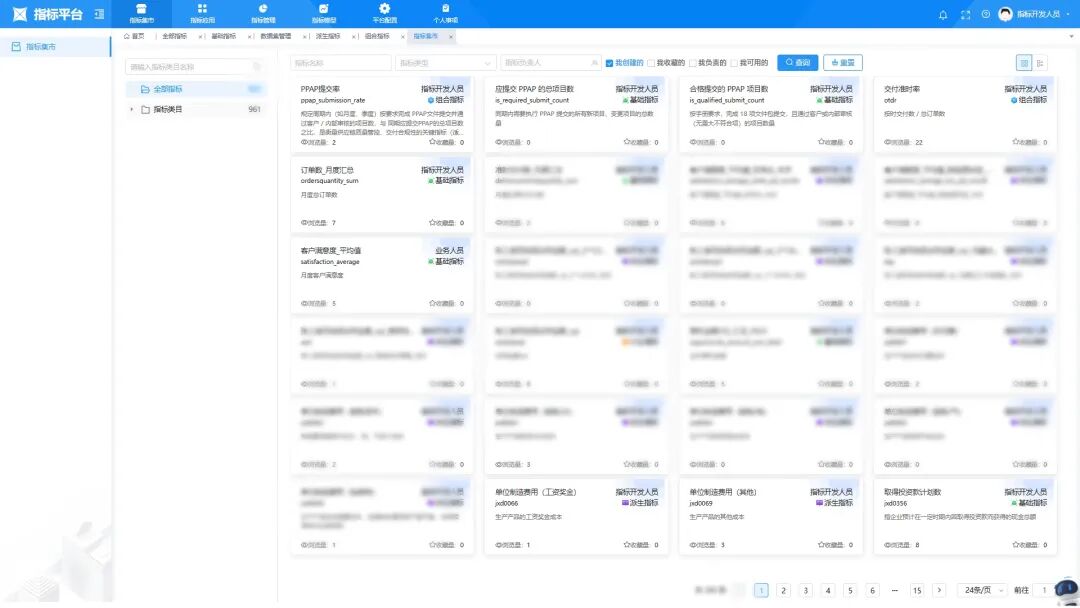The width and height of the screenshot is (1080, 608).
Task: Click the fullscreen icon in header
Action: point(965,15)
